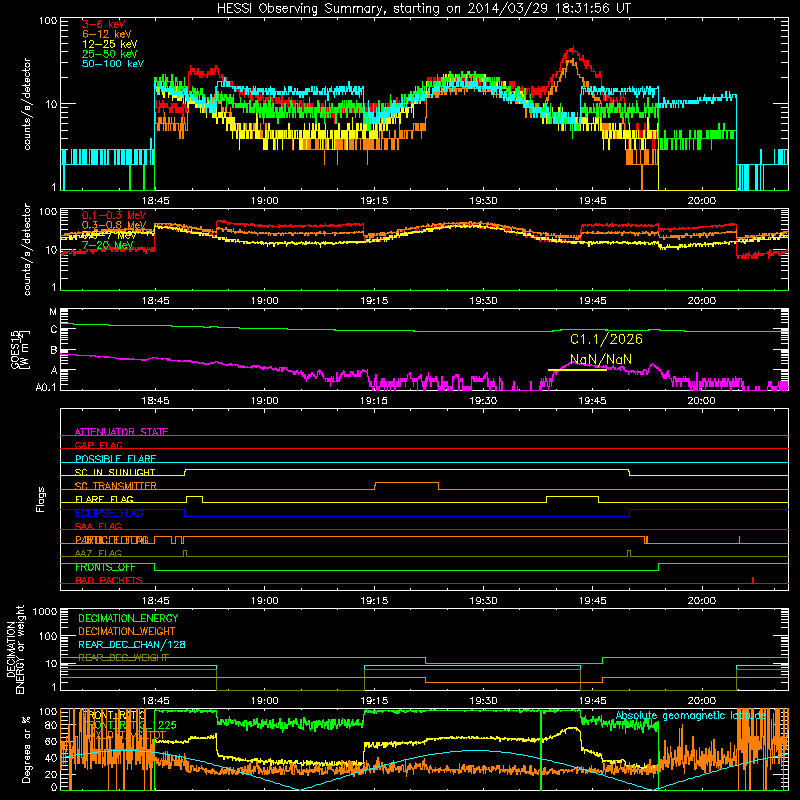
Task: Click the 7-20 MeV legend label
Action: point(108,245)
